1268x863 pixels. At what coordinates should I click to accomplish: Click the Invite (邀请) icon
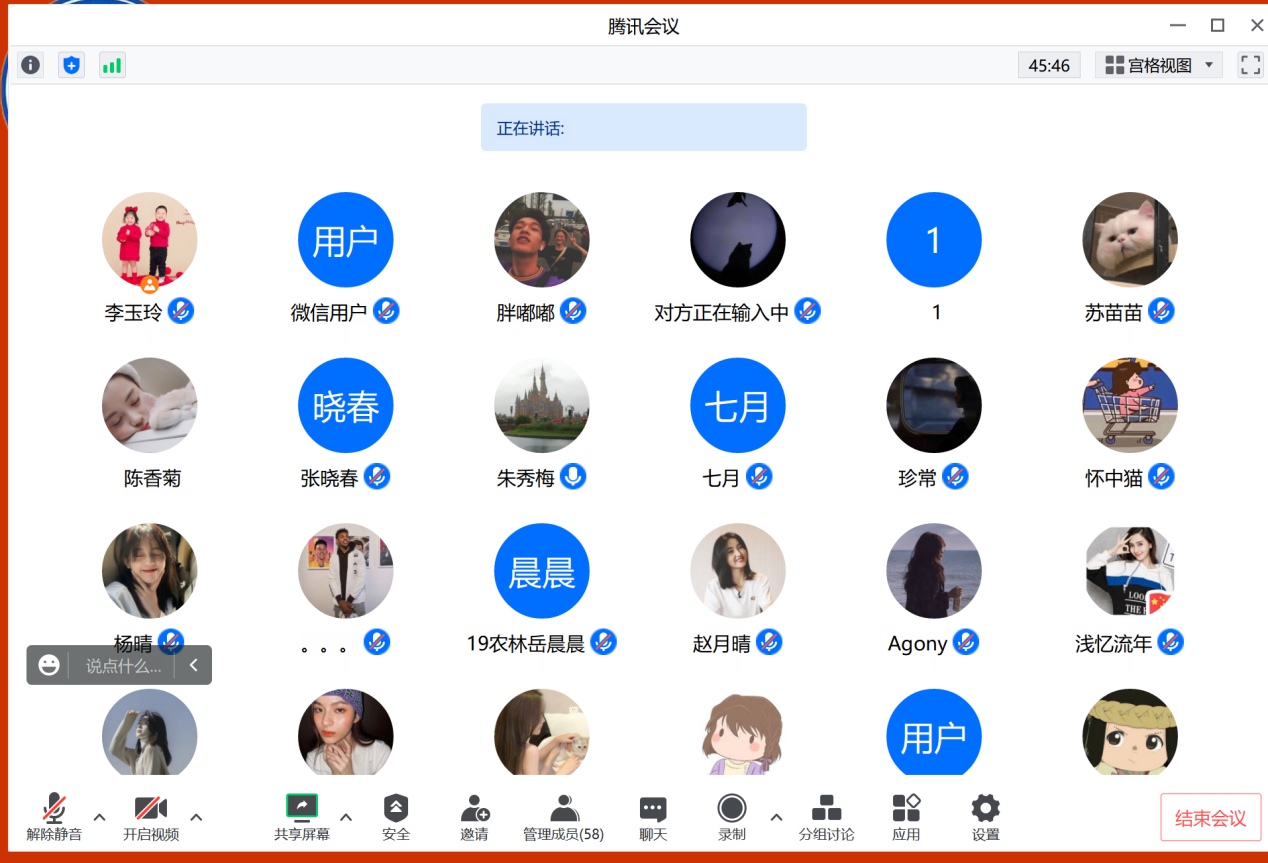tap(475, 817)
